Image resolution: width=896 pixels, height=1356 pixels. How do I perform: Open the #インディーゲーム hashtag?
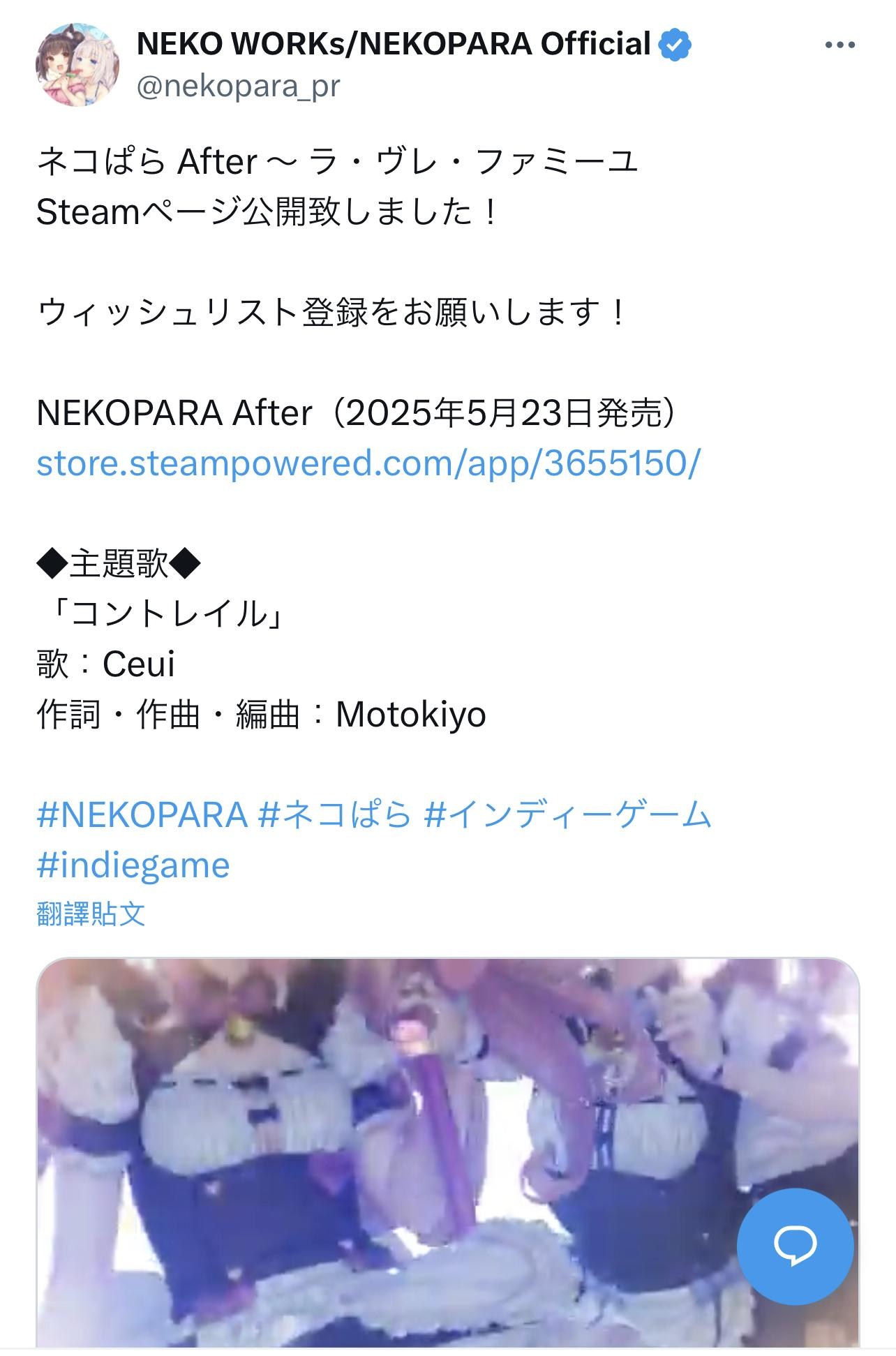(567, 814)
